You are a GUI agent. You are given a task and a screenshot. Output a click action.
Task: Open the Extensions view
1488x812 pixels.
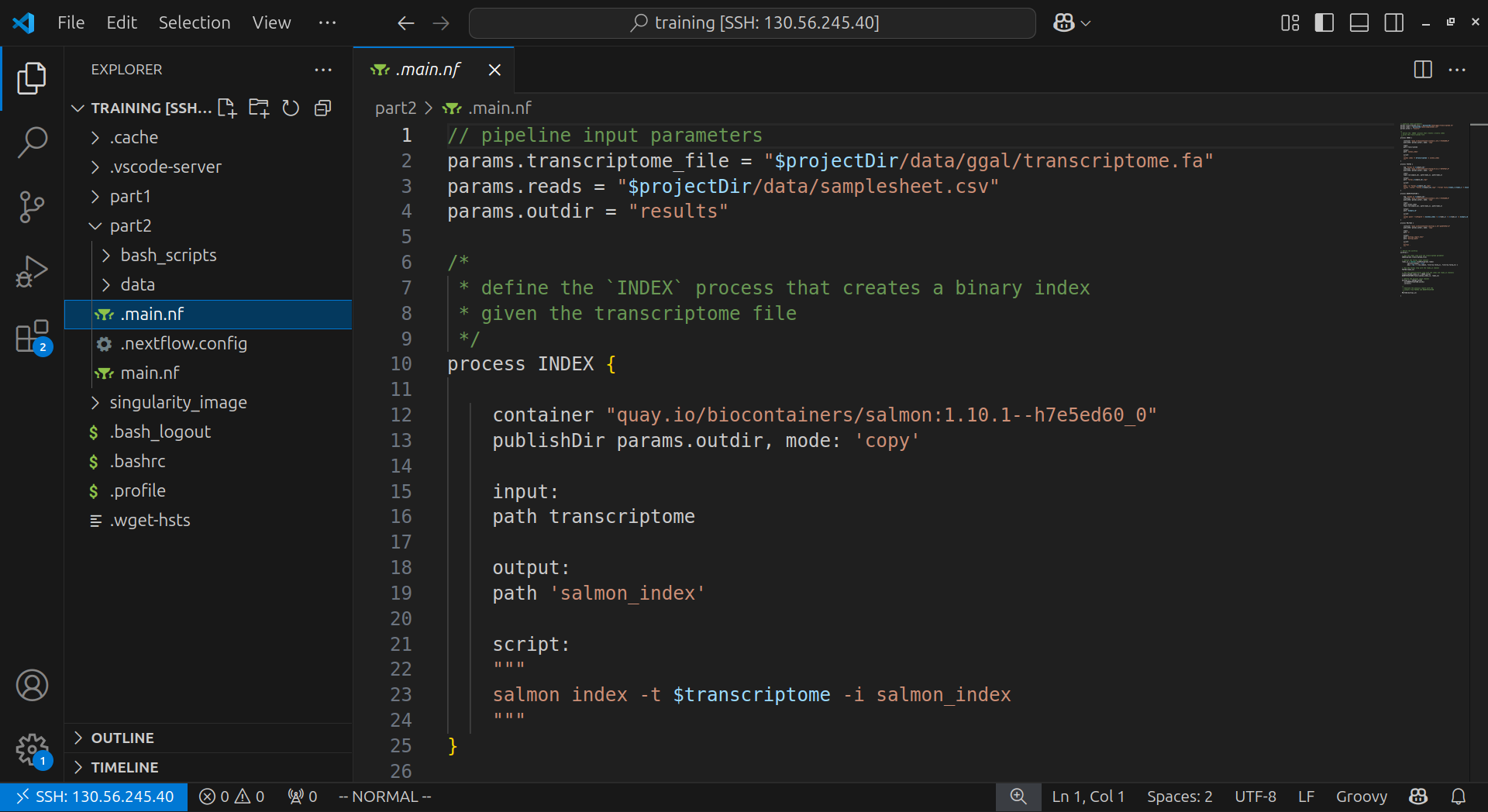tap(32, 337)
